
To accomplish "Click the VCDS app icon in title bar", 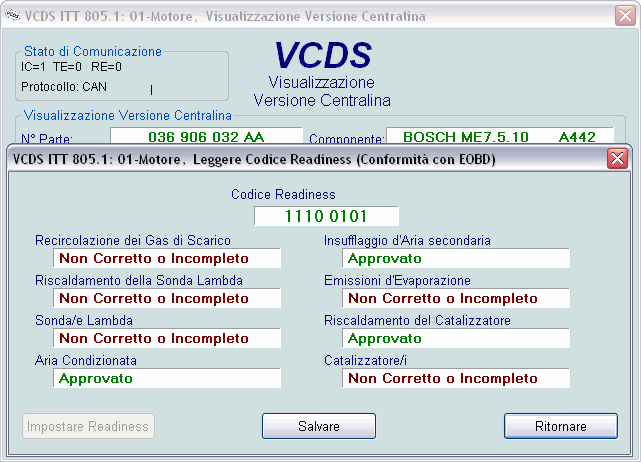I will tap(12, 16).
